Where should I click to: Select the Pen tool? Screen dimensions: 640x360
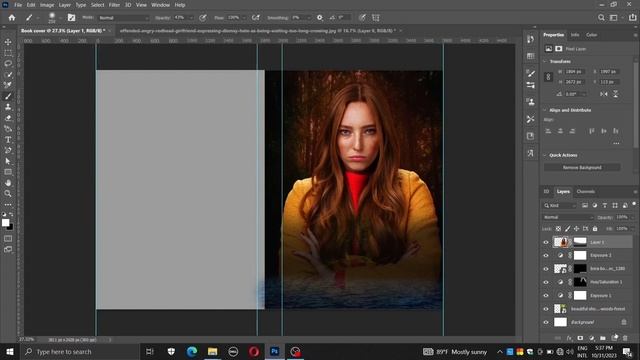8,150
